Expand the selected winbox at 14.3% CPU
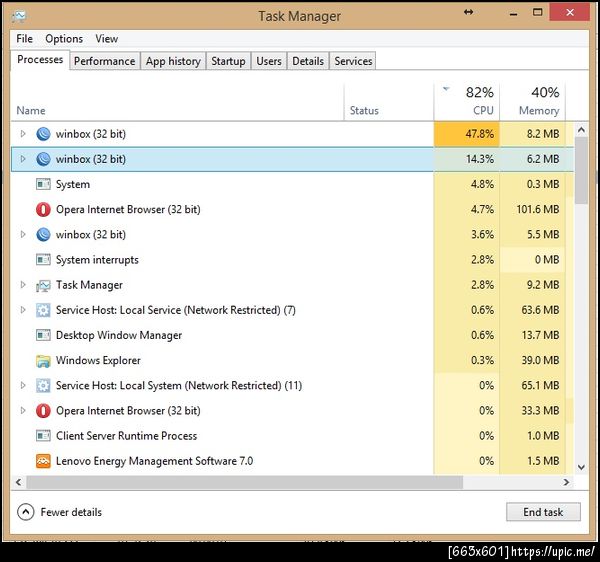 [23, 159]
